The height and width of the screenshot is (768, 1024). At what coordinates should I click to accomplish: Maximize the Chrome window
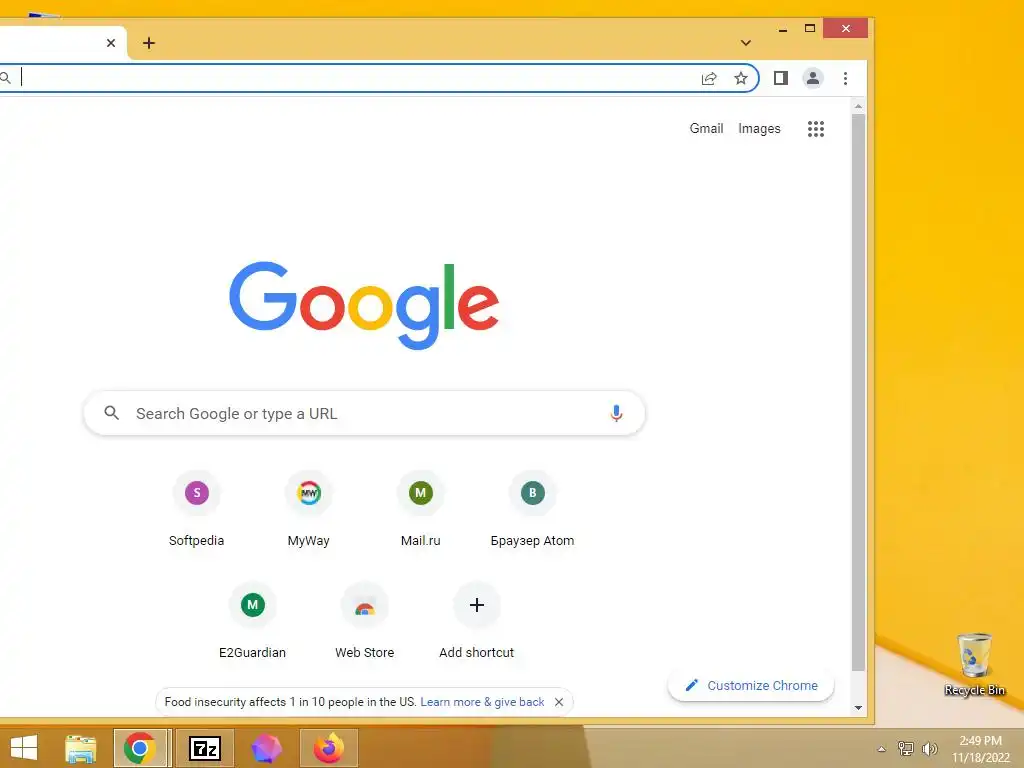tap(810, 28)
